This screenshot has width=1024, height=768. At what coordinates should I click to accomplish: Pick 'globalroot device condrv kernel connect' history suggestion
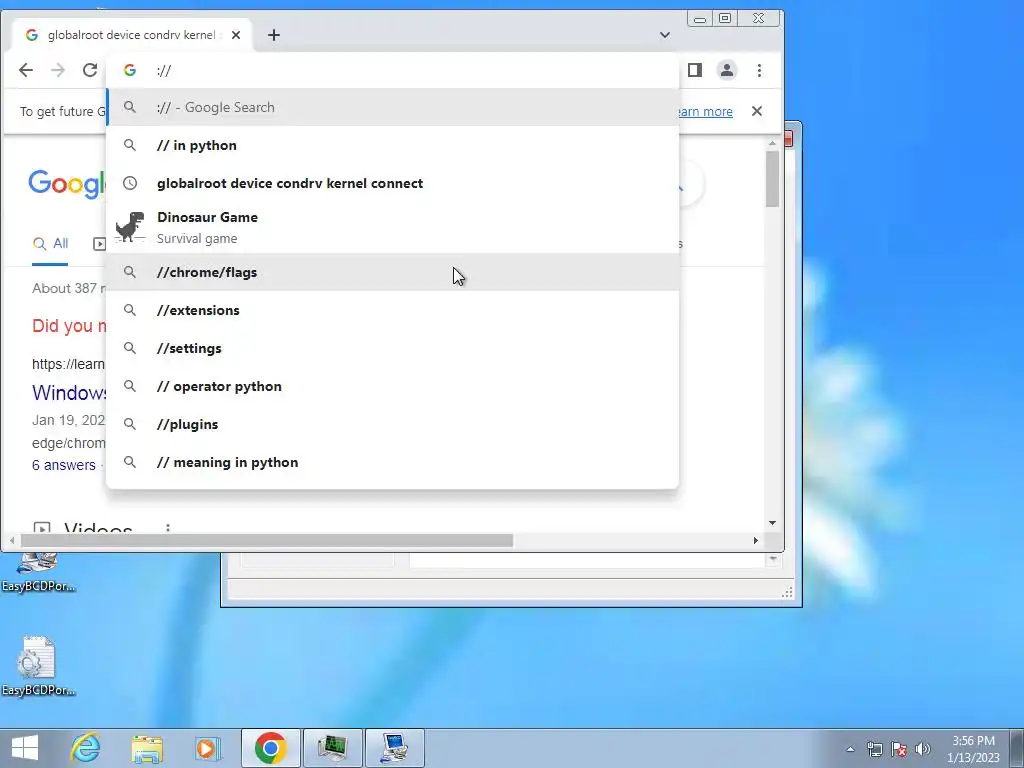392,183
